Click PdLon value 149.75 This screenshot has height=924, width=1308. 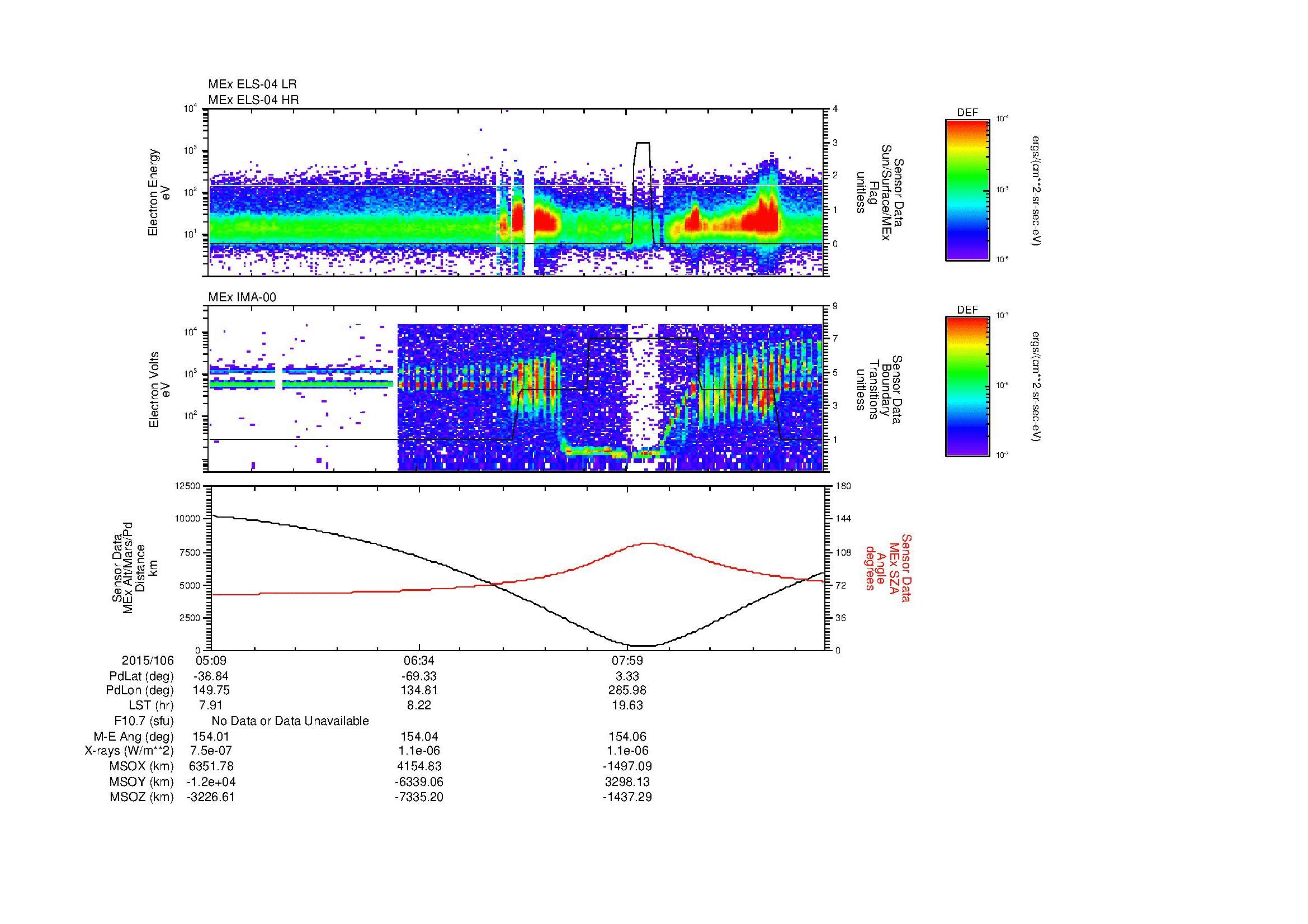pyautogui.click(x=211, y=690)
